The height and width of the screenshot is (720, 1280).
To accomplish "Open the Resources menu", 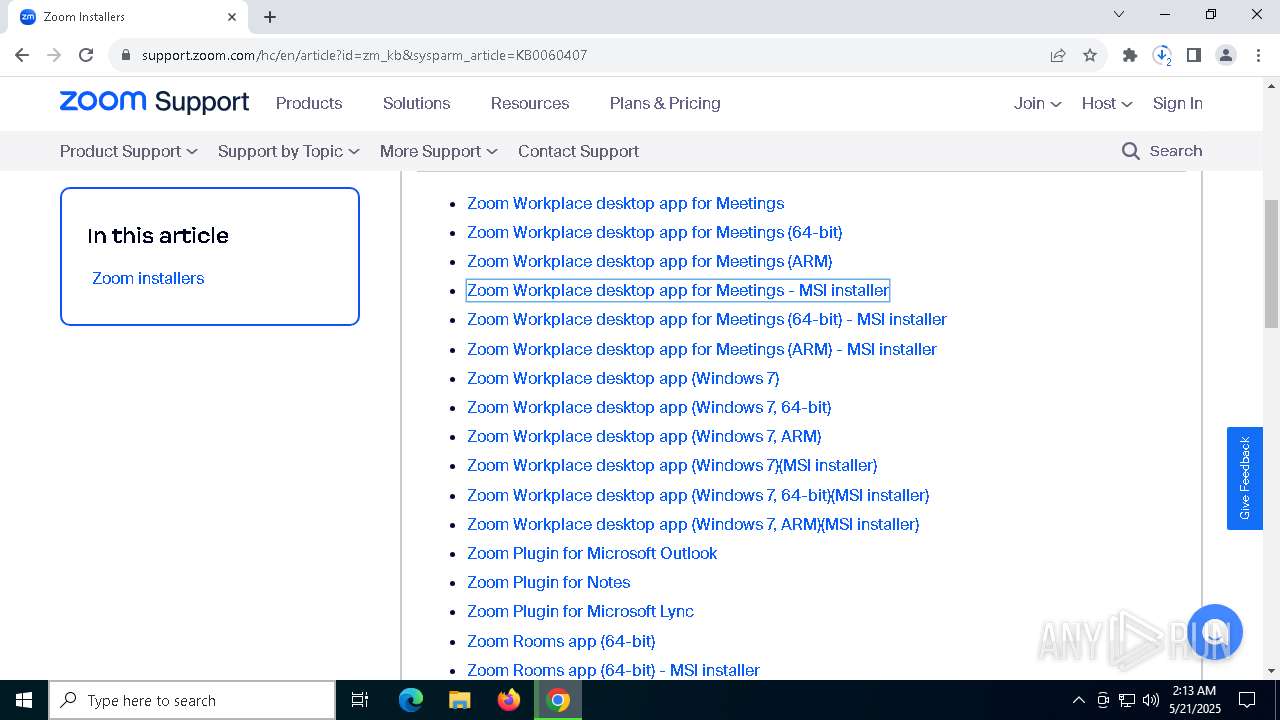I will tap(530, 103).
